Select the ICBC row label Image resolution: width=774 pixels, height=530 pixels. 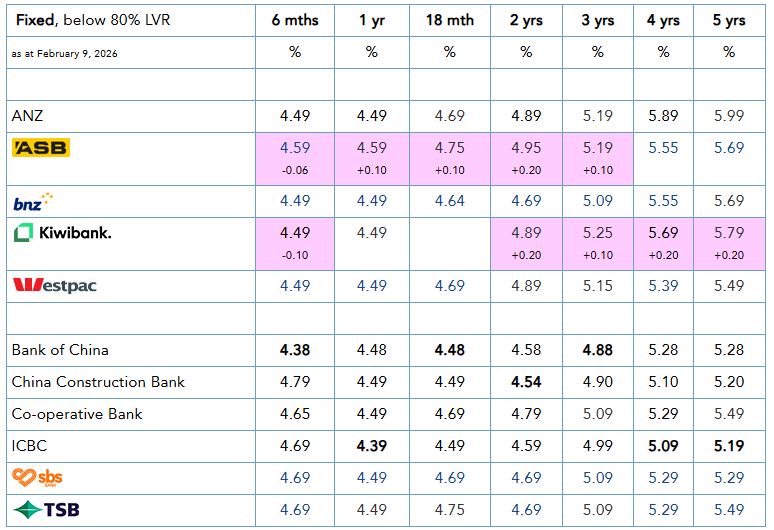(29, 446)
